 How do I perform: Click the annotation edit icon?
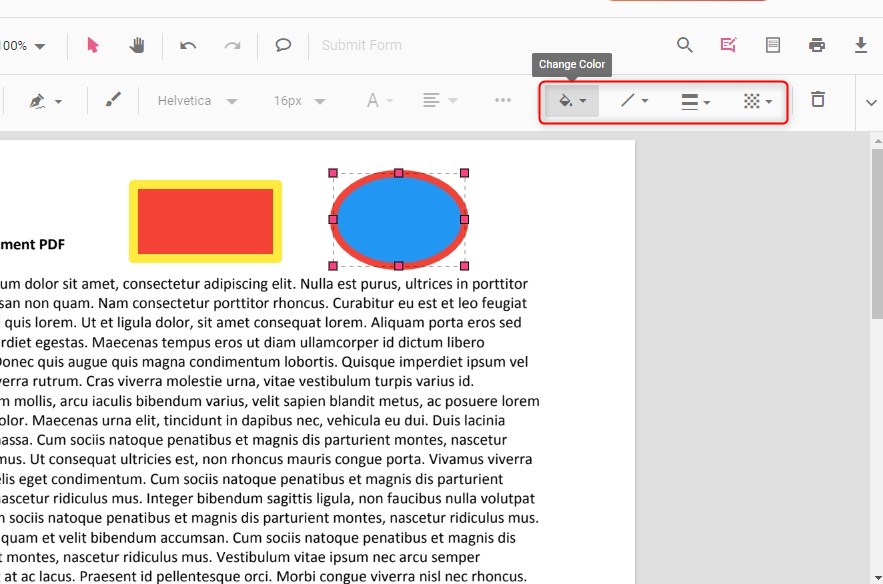click(x=727, y=45)
